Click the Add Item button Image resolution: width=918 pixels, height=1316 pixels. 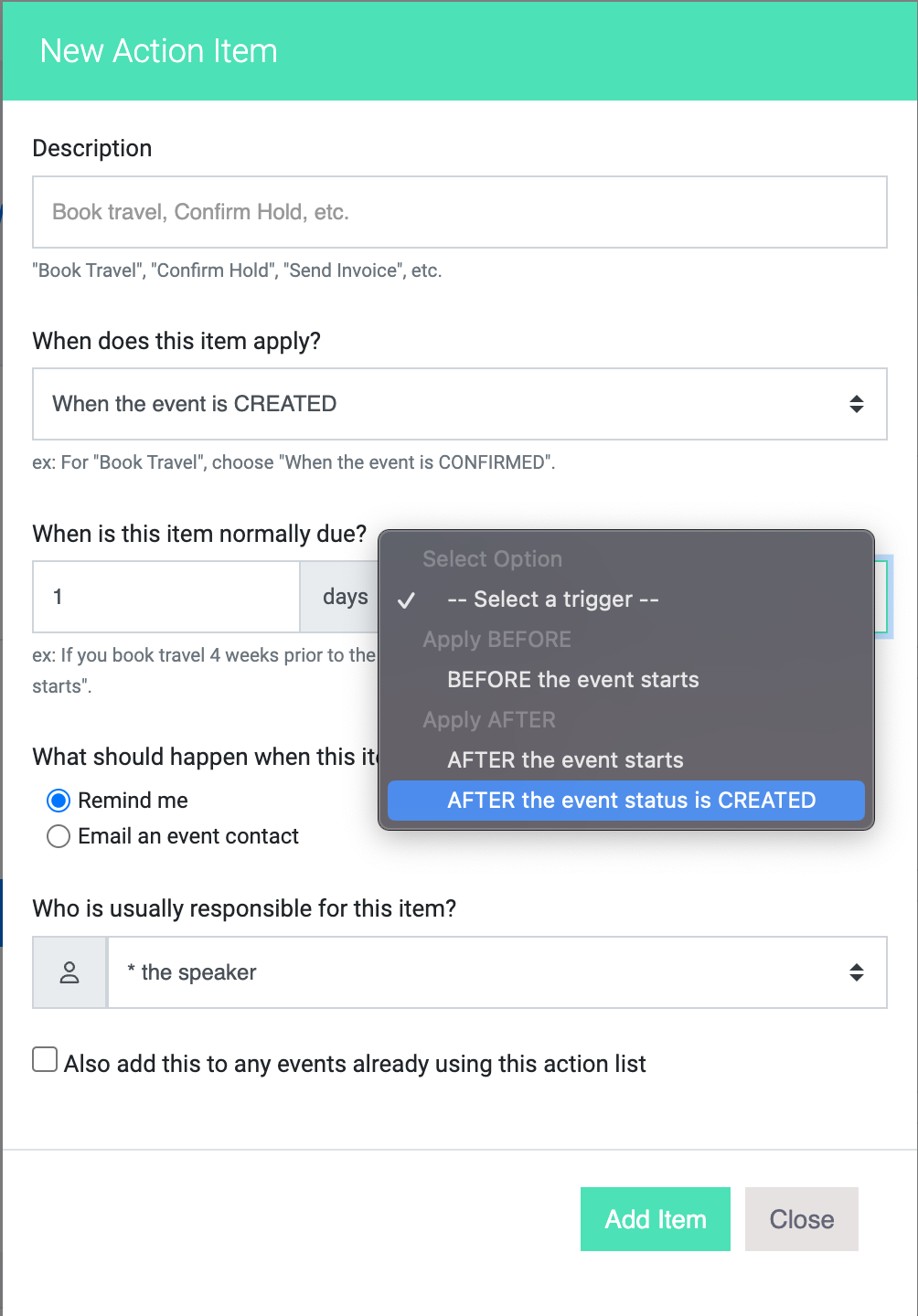[x=656, y=1219]
